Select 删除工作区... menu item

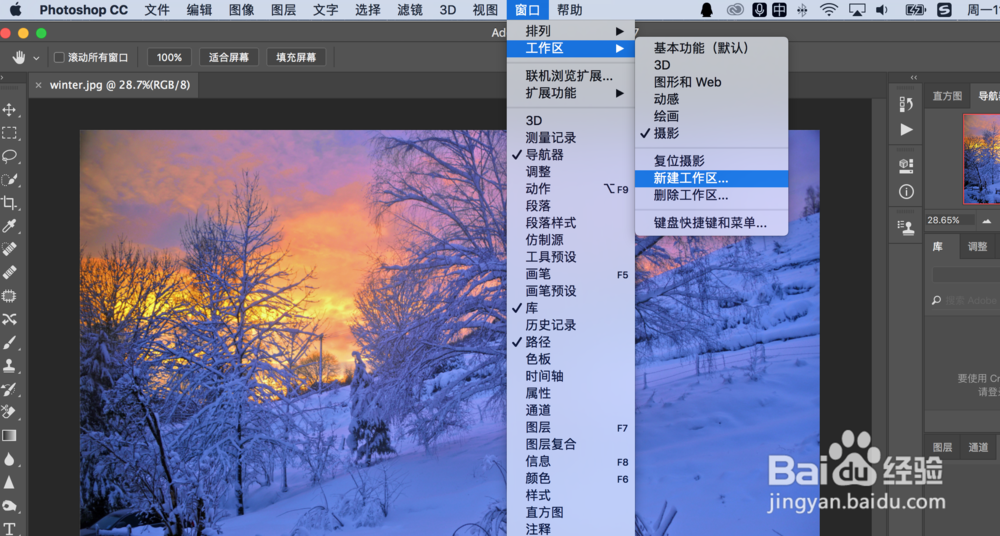(712, 195)
